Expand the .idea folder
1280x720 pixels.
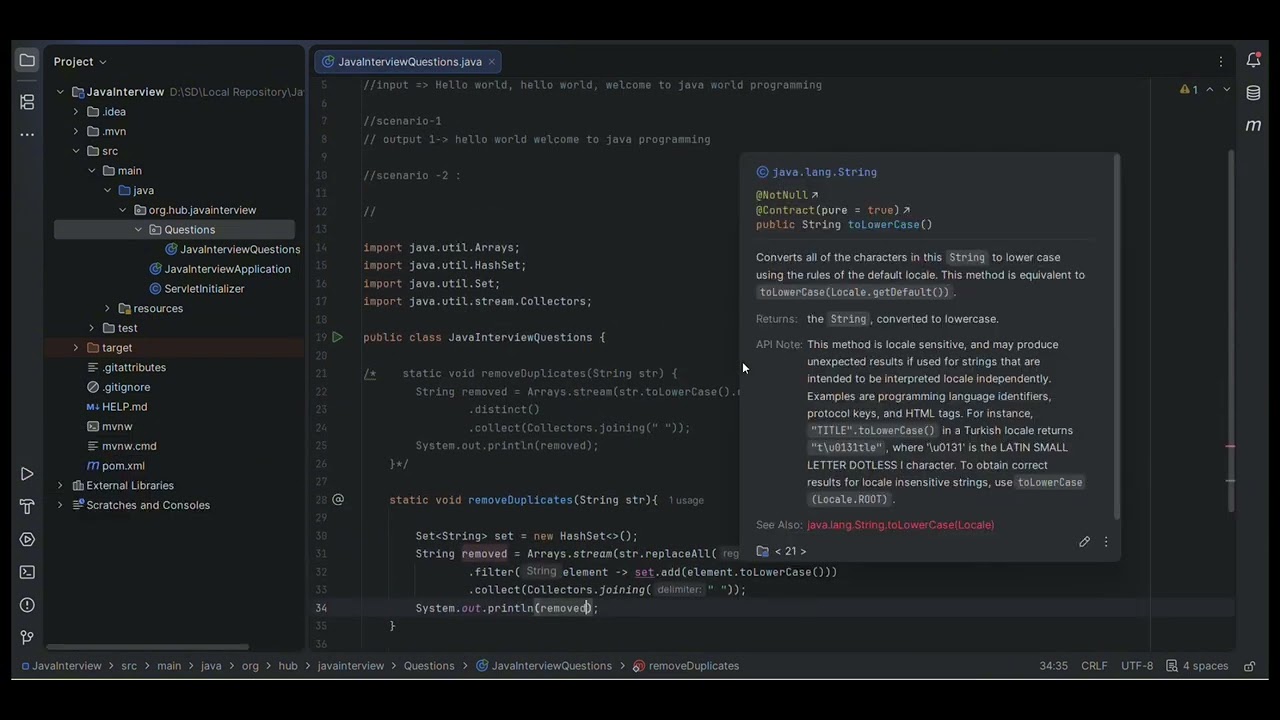pyautogui.click(x=76, y=112)
